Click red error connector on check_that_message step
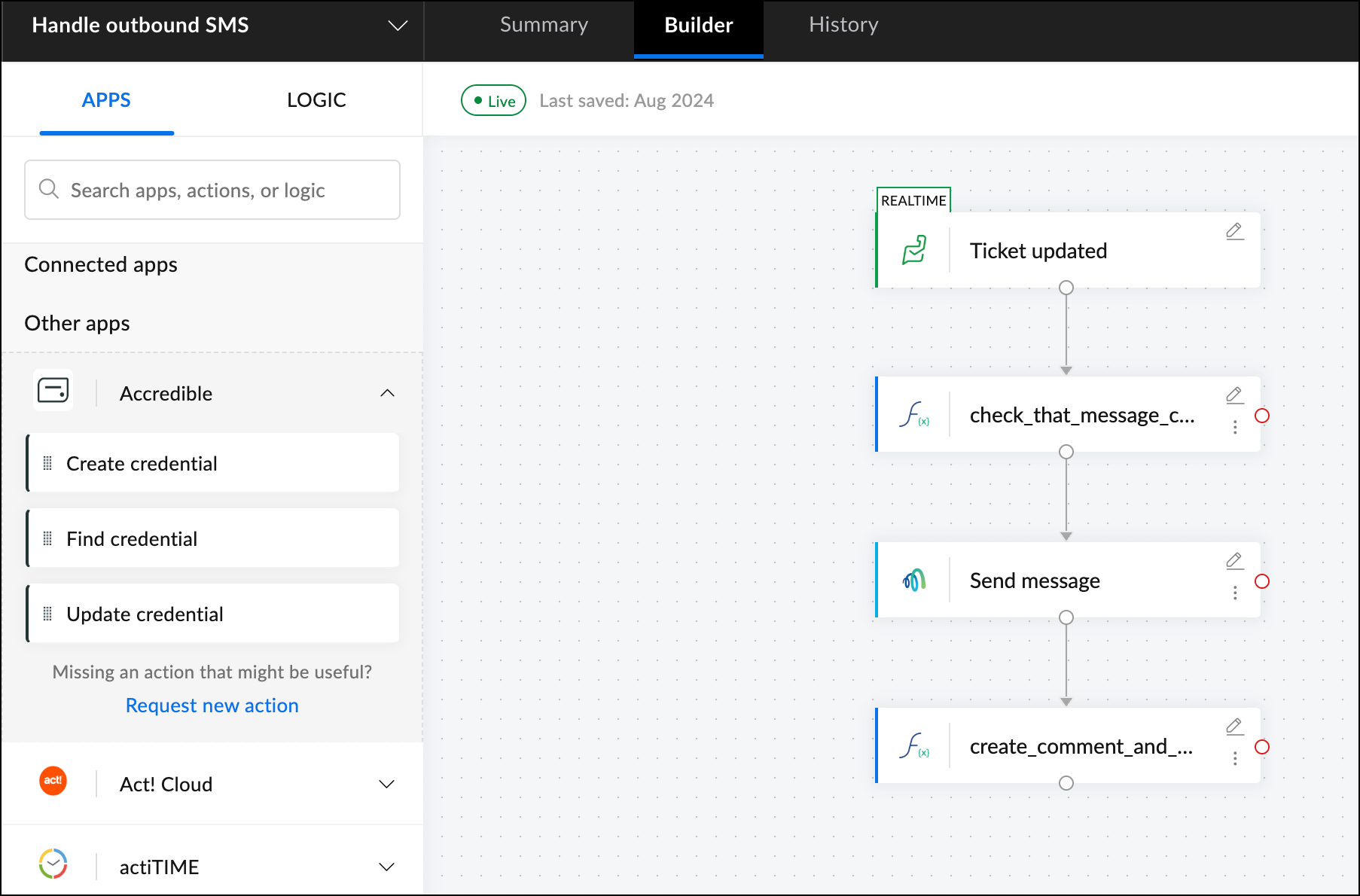Image resolution: width=1360 pixels, height=896 pixels. pyautogui.click(x=1262, y=416)
